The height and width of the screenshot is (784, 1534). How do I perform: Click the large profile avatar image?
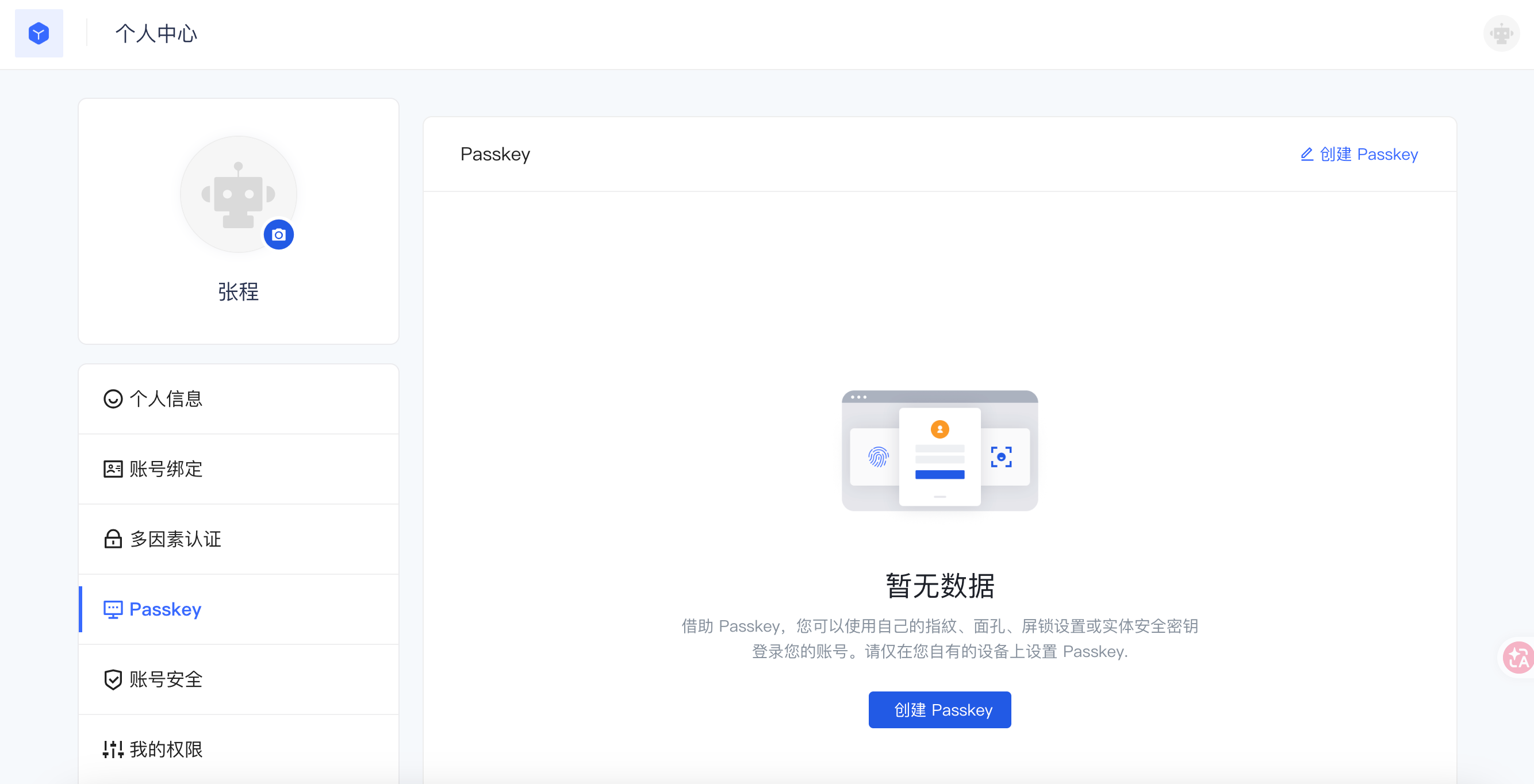tap(238, 194)
